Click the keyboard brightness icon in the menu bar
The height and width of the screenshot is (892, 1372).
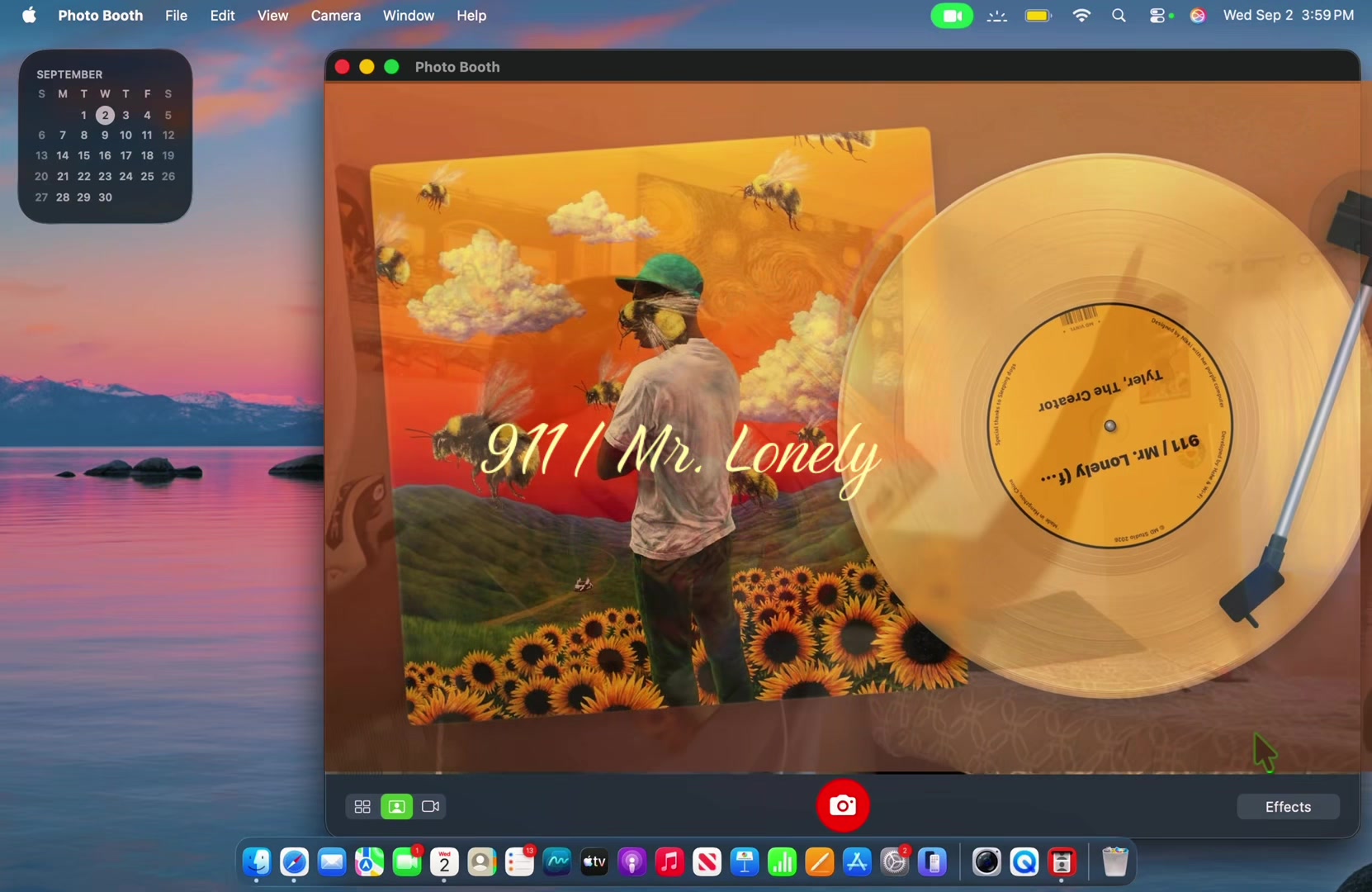click(997, 16)
